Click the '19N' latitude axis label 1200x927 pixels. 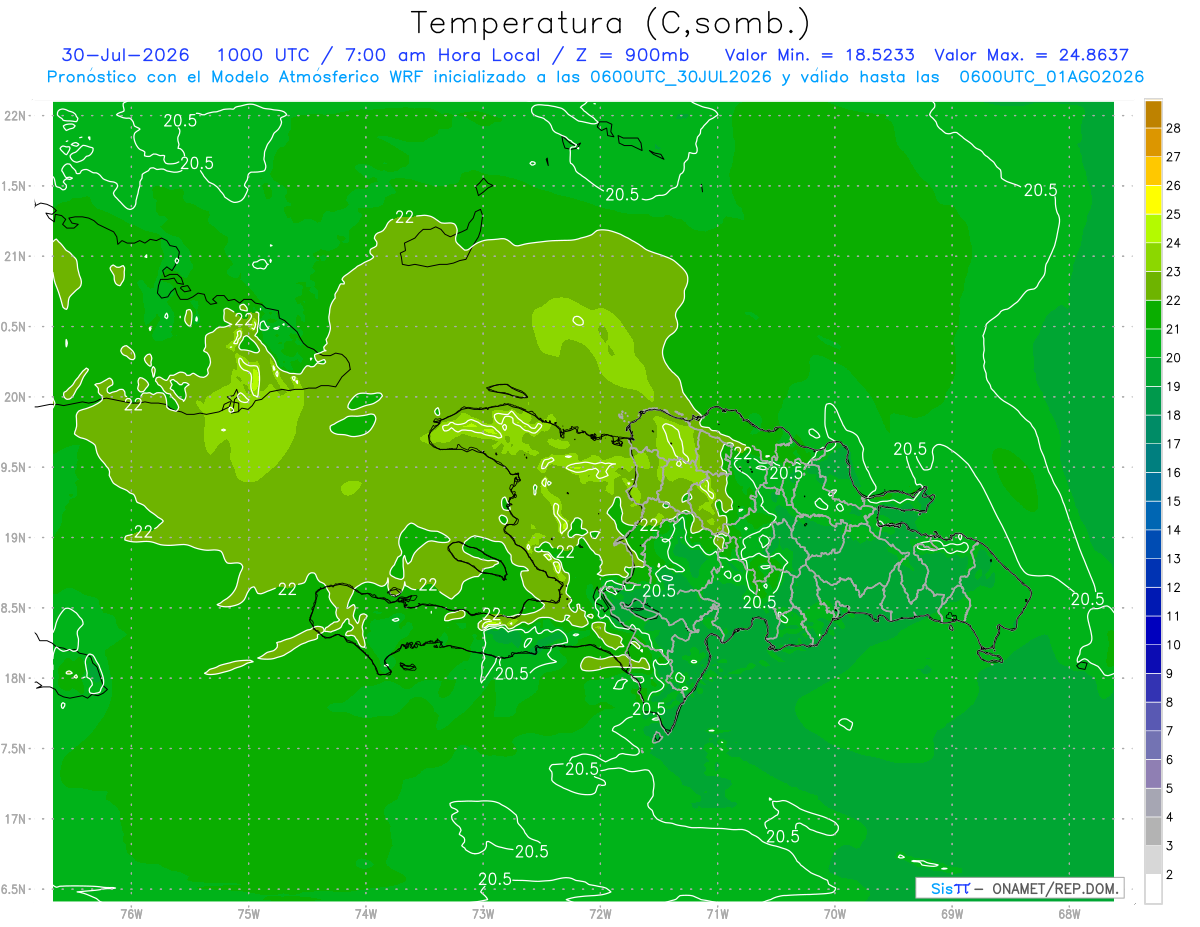pyautogui.click(x=15, y=537)
